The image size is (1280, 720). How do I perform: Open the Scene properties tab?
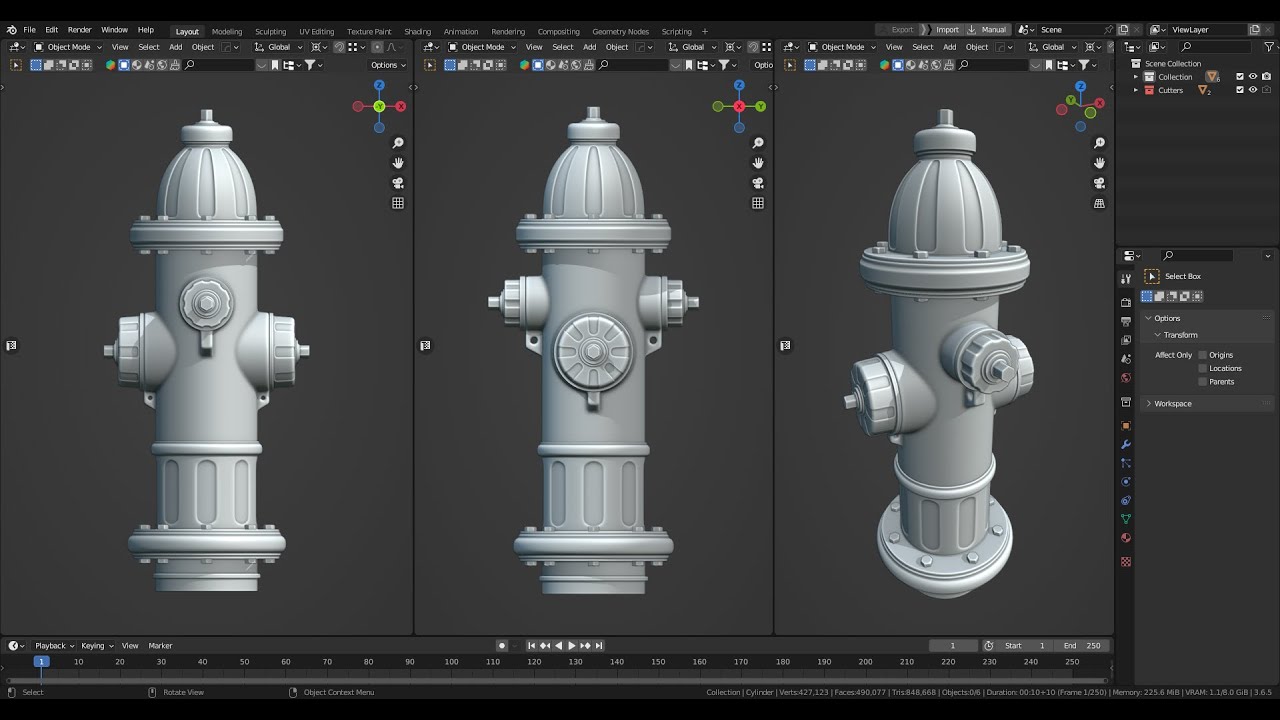(1126, 359)
